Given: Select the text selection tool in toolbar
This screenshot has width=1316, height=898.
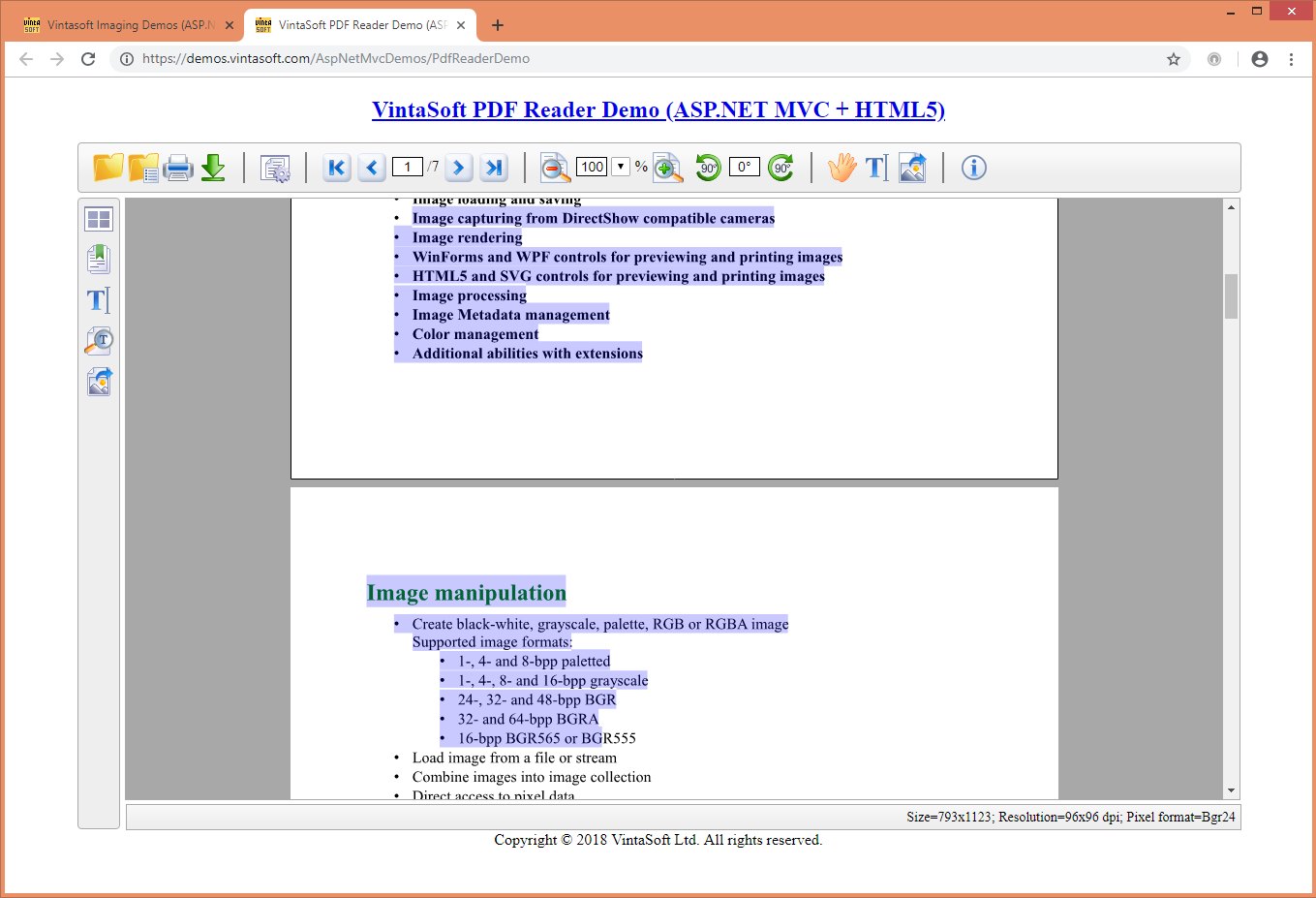Looking at the screenshot, I should [876, 168].
